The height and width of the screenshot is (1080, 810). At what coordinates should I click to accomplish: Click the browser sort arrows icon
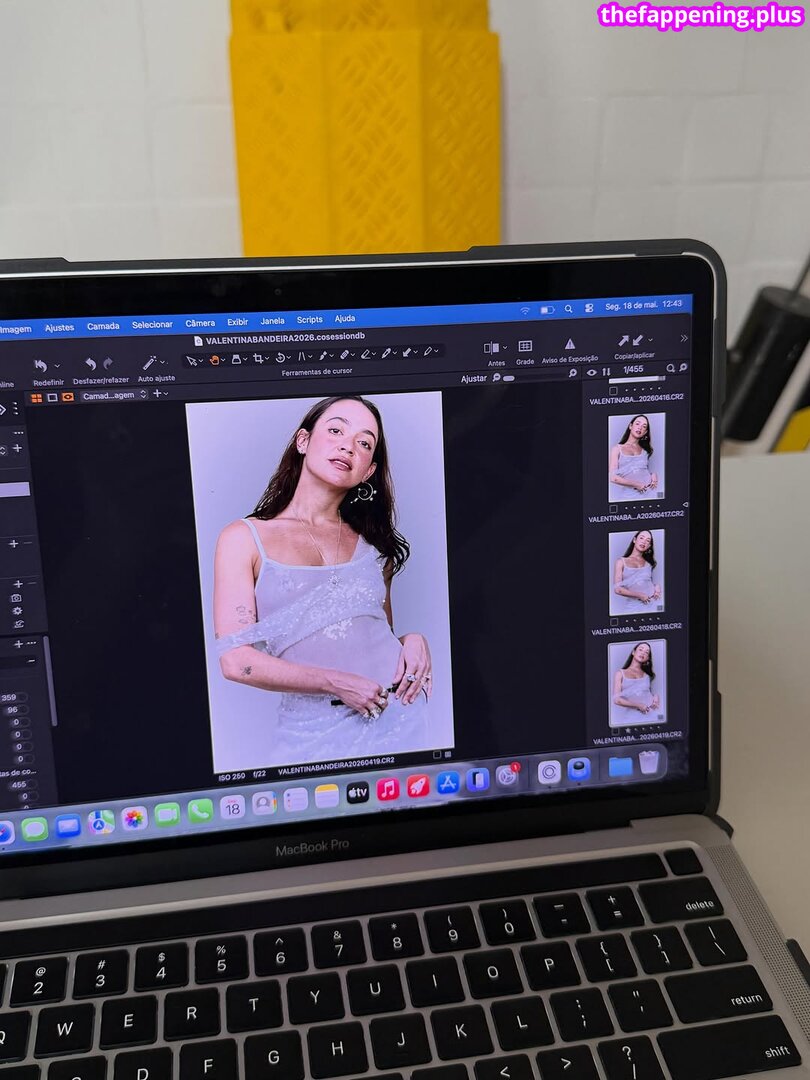[x=606, y=372]
